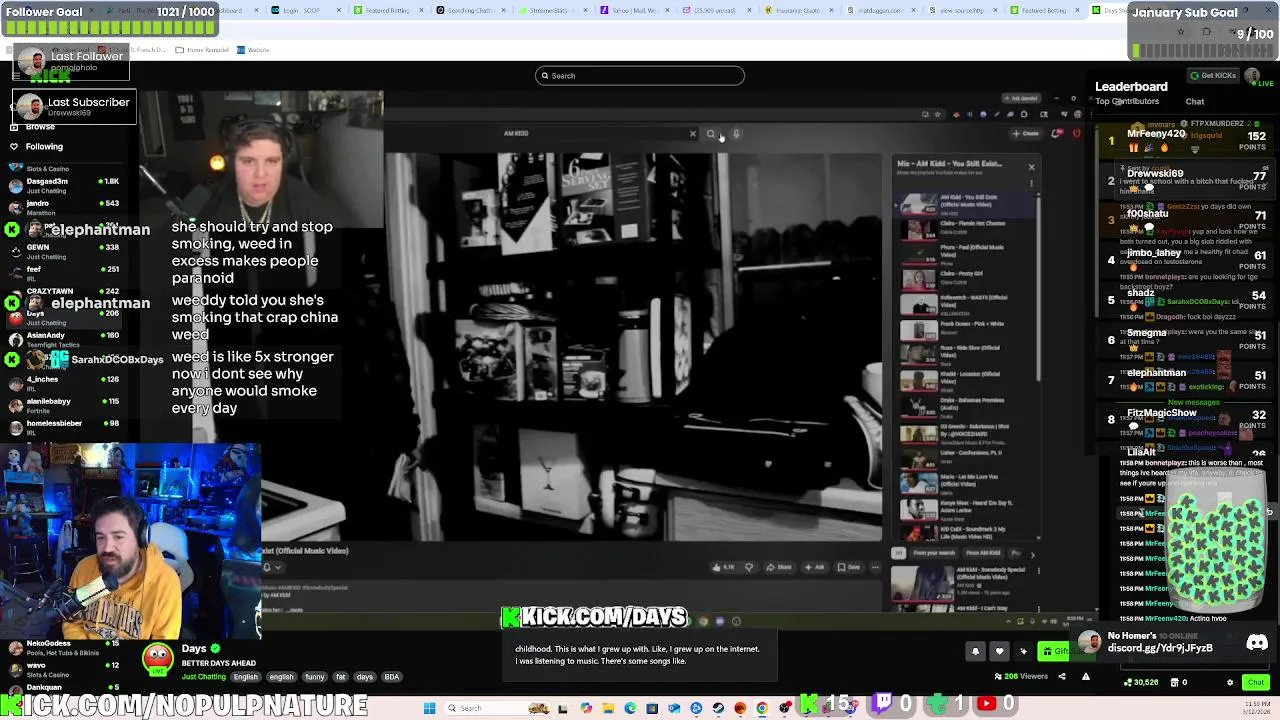The image size is (1280, 720).
Task: Toggle stream notification bell icon
Action: point(975,652)
